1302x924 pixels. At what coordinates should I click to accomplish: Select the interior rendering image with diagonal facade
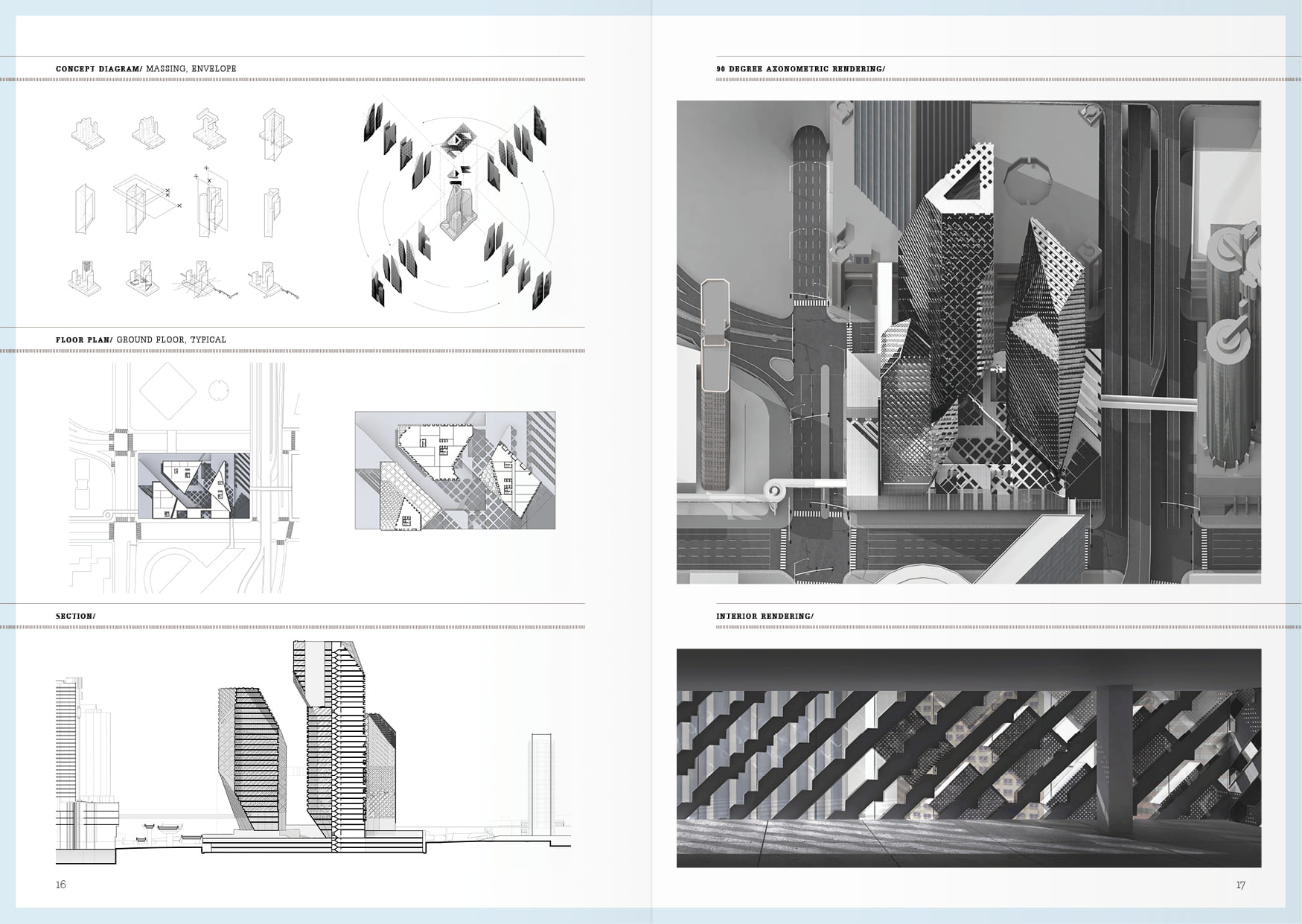click(x=968, y=758)
